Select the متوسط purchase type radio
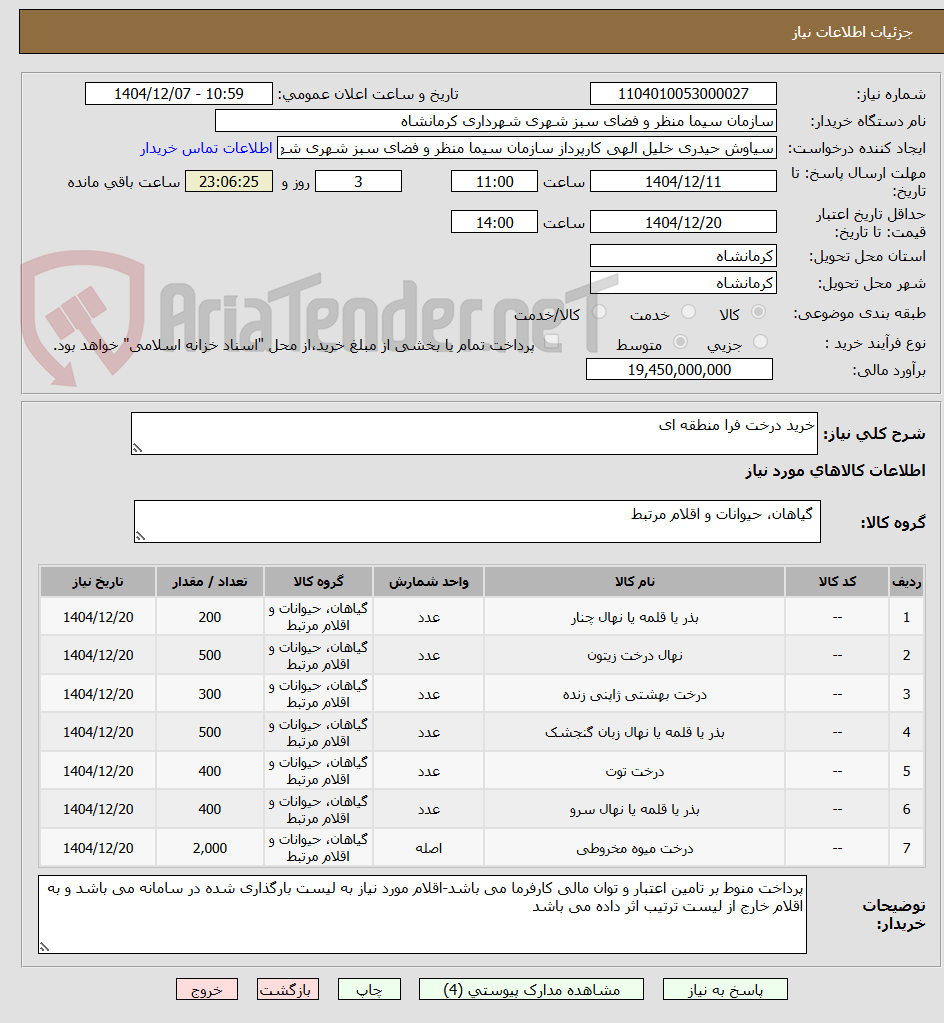 point(680,342)
